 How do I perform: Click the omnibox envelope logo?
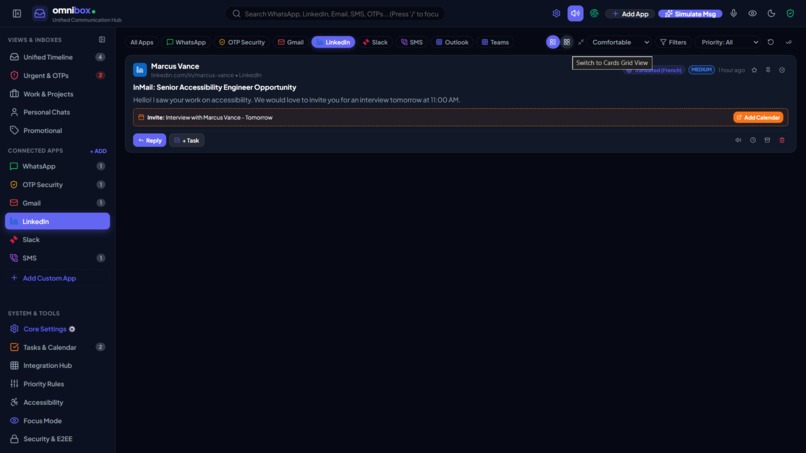coord(40,14)
